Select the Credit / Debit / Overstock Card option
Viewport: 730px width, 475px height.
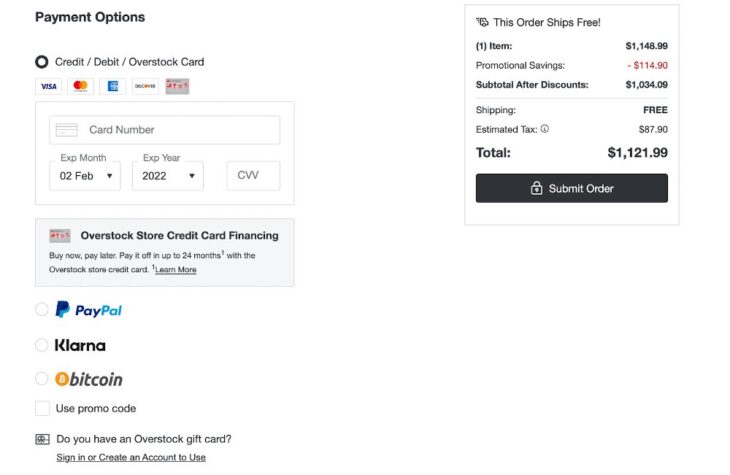pos(42,62)
